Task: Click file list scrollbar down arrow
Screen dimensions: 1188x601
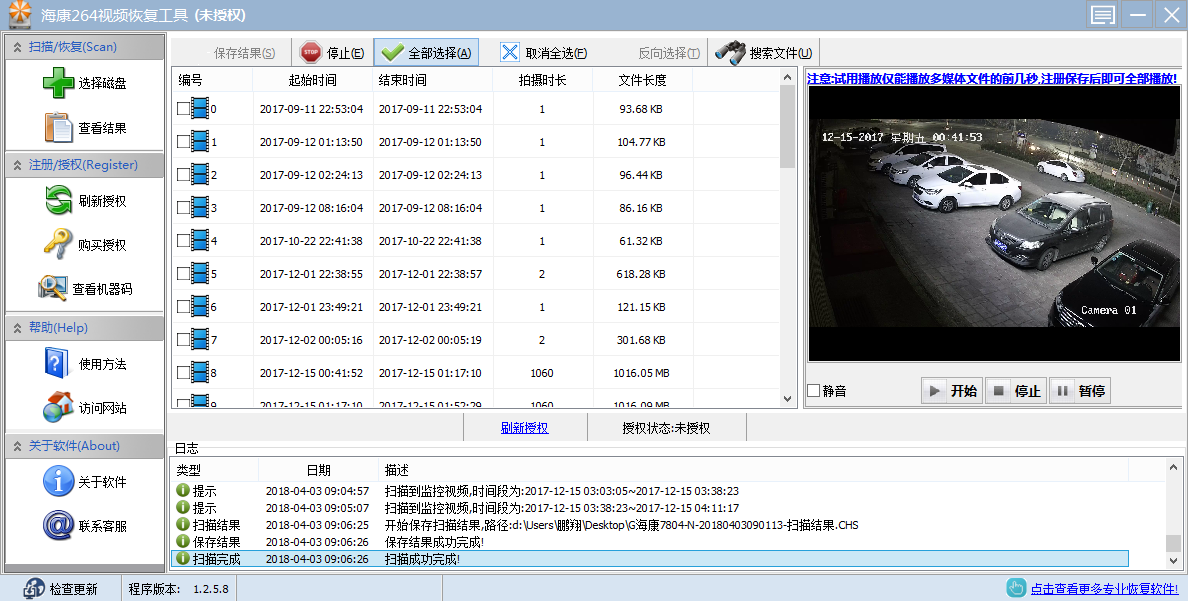Action: coord(787,399)
